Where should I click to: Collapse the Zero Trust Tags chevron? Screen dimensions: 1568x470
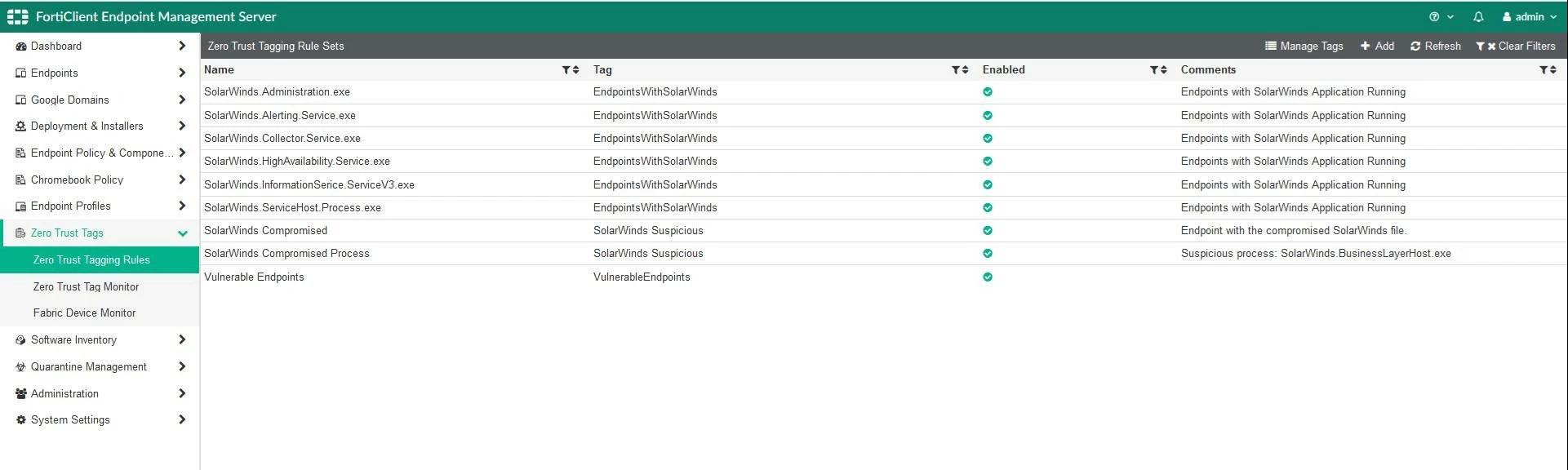click(x=182, y=233)
